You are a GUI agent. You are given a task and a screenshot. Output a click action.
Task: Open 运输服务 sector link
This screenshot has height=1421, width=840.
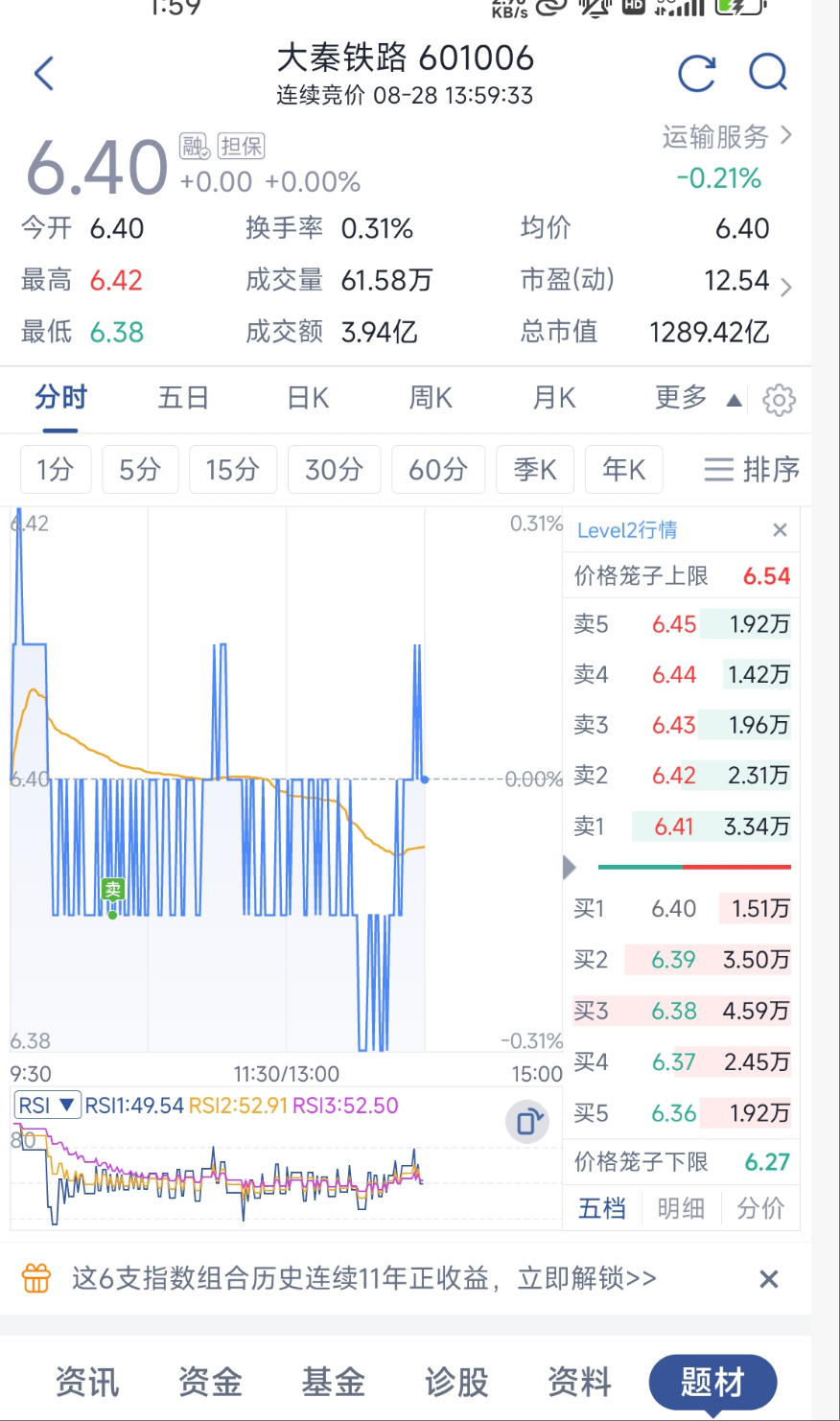click(x=727, y=137)
